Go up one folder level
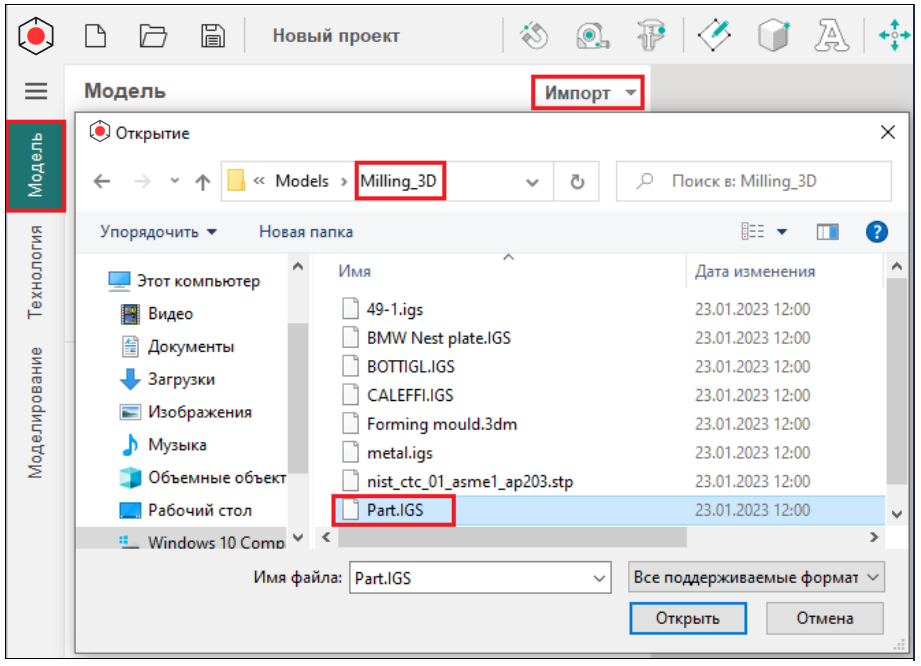This screenshot has width=921, height=666. pyautogui.click(x=203, y=182)
